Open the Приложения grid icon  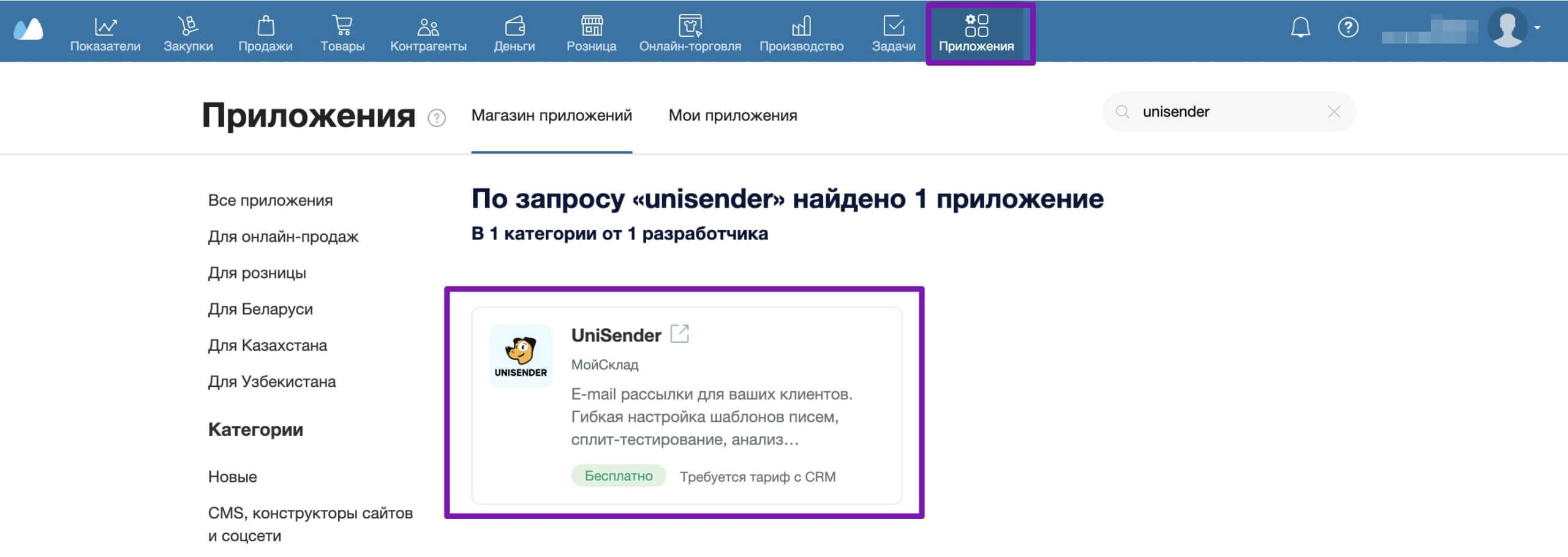click(976, 26)
